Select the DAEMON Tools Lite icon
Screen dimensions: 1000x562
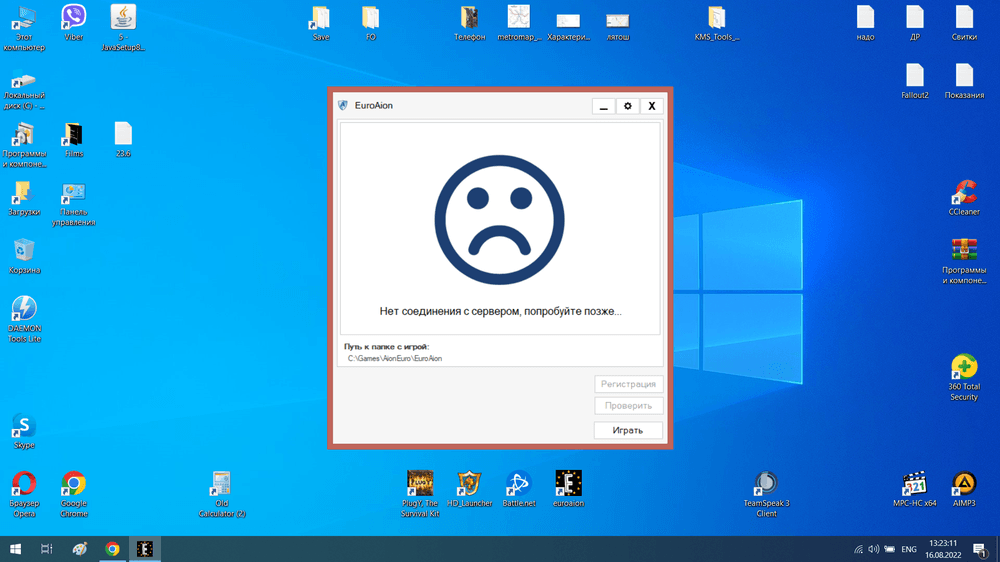[x=23, y=309]
